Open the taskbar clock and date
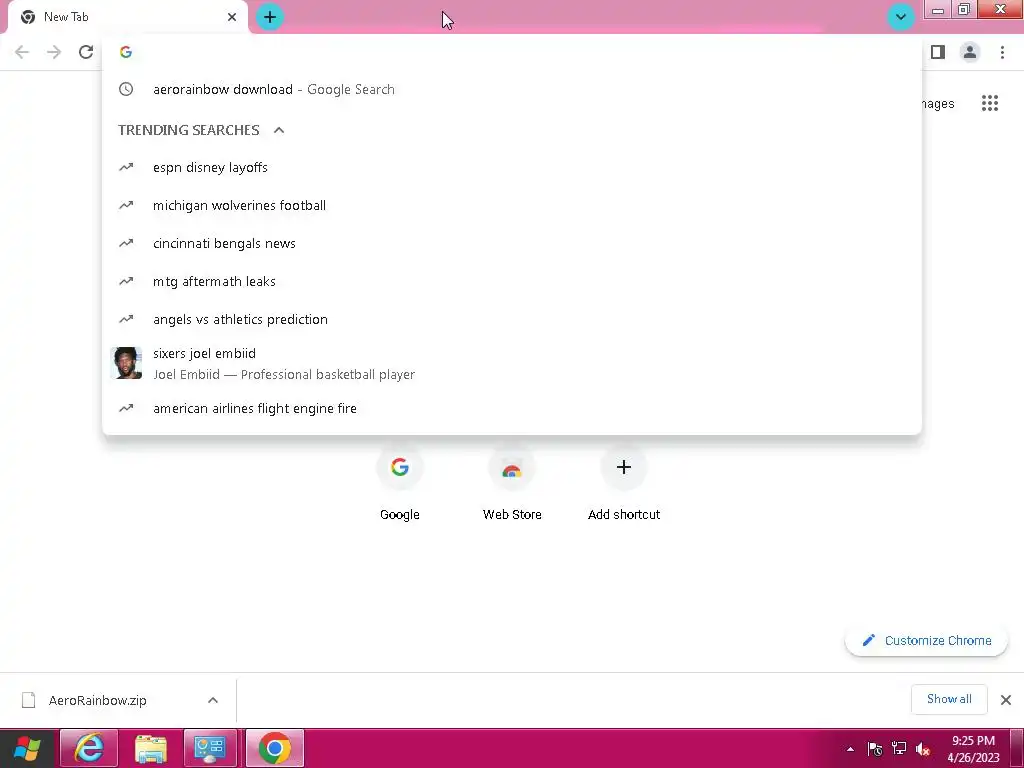The height and width of the screenshot is (768, 1024). coord(973,749)
